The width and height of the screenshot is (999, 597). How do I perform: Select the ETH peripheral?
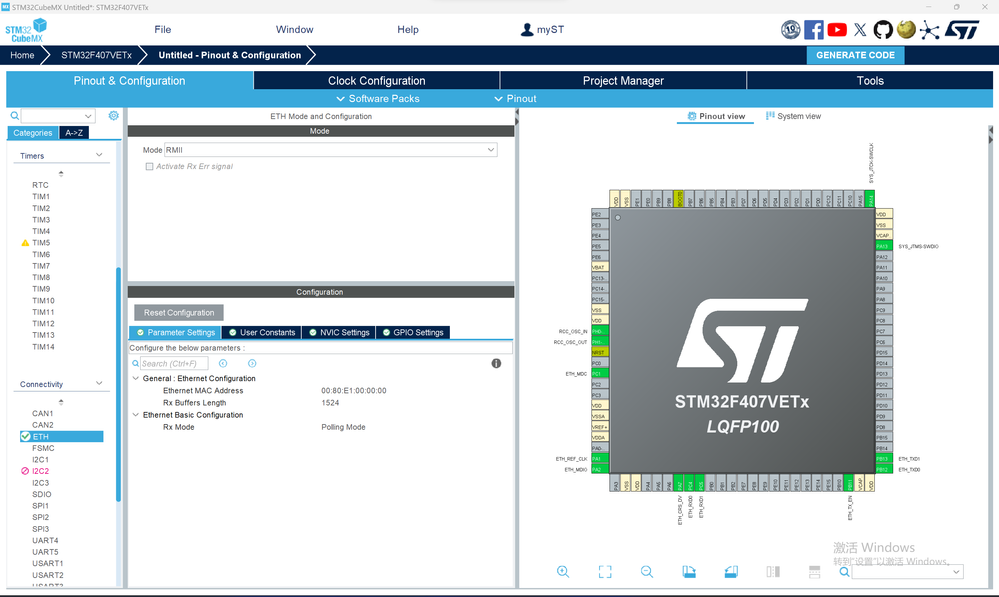click(x=62, y=436)
